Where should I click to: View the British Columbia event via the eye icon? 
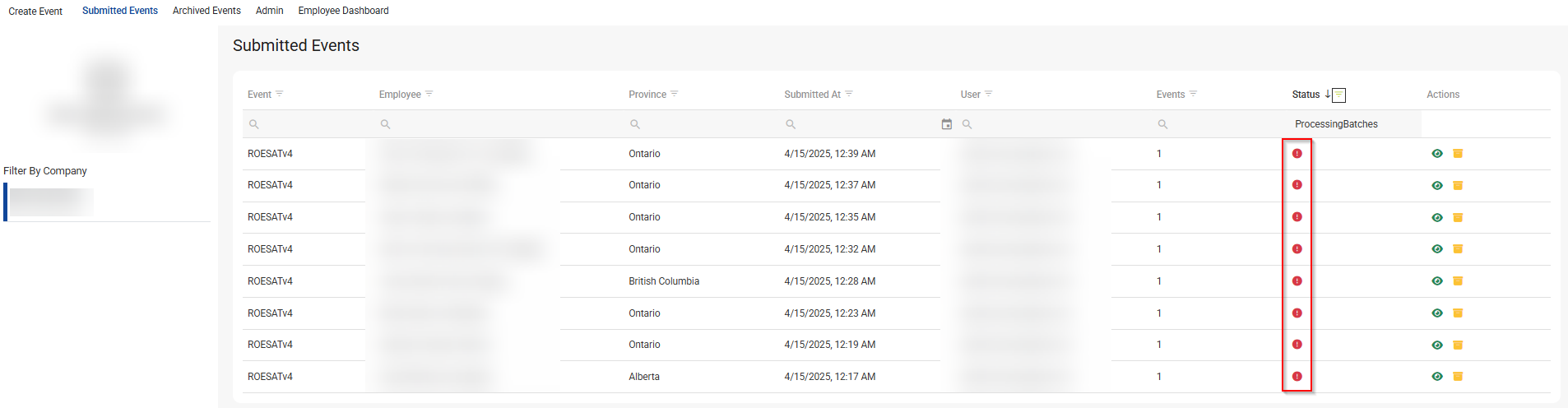tap(1436, 281)
